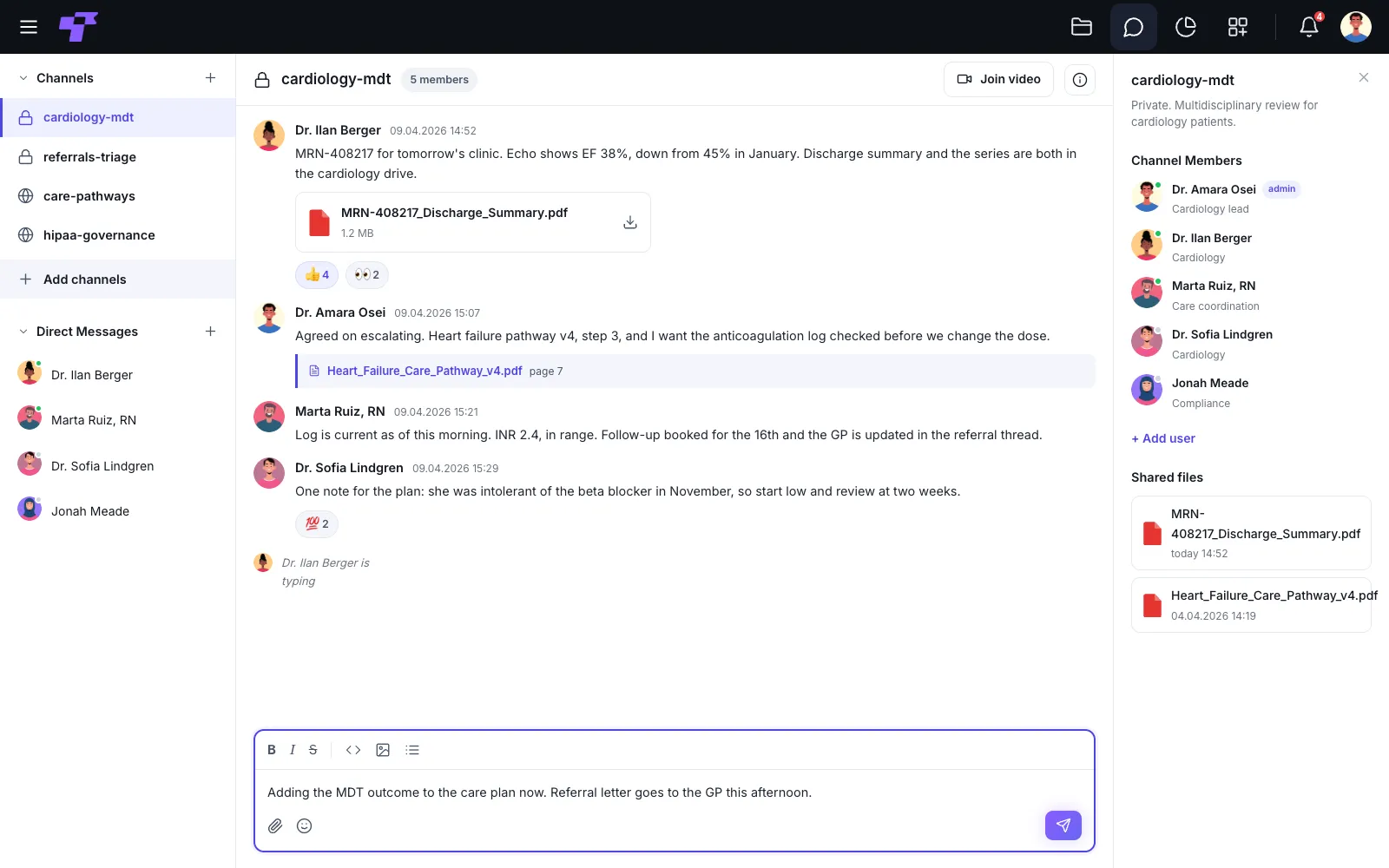Click the 5 members badge
The width and height of the screenshot is (1389, 868).
(439, 80)
